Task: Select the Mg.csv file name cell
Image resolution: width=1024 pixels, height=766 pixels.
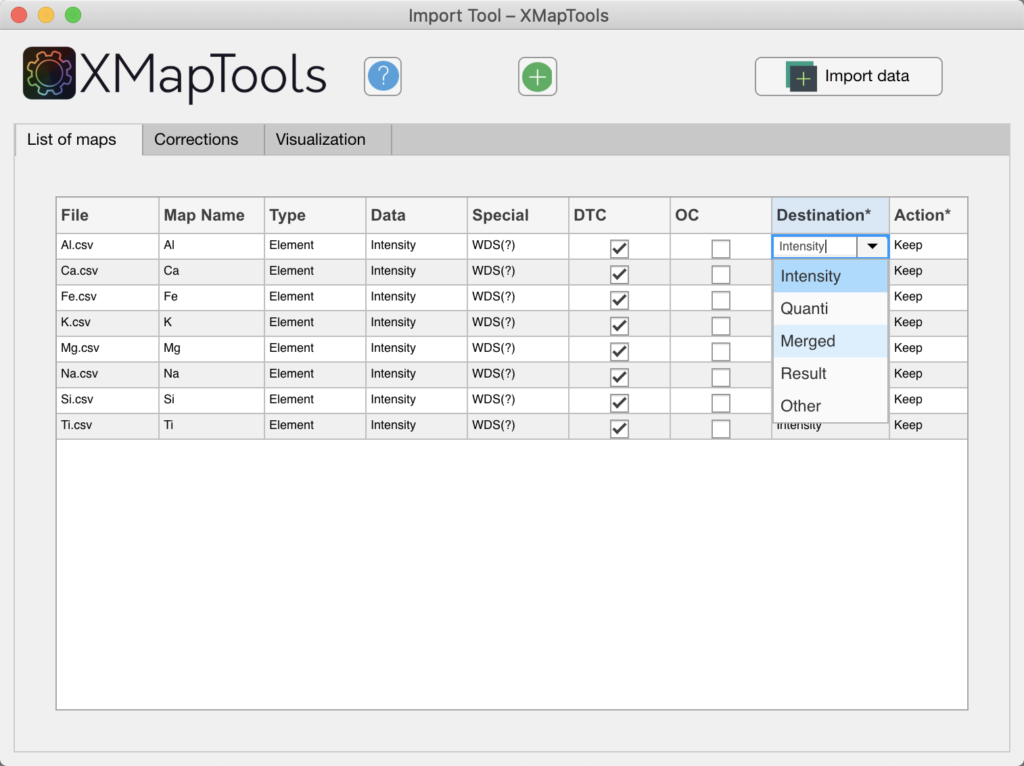Action: (x=108, y=348)
